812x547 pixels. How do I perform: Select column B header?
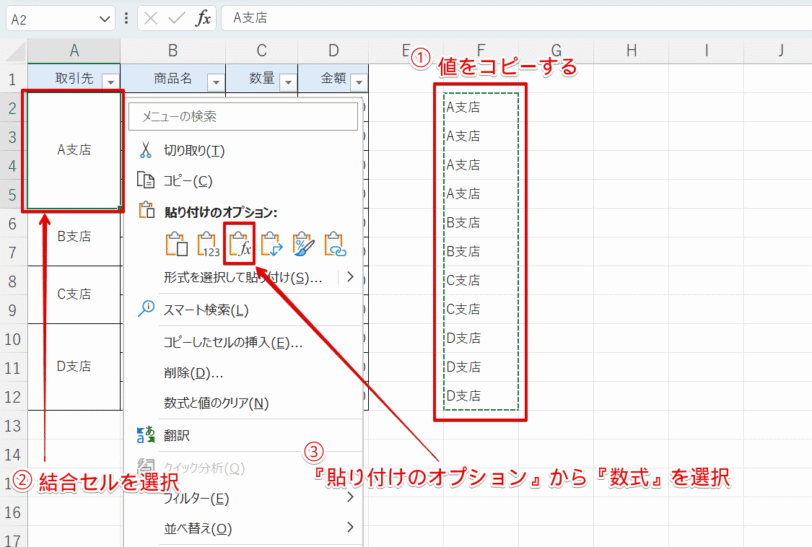click(173, 51)
